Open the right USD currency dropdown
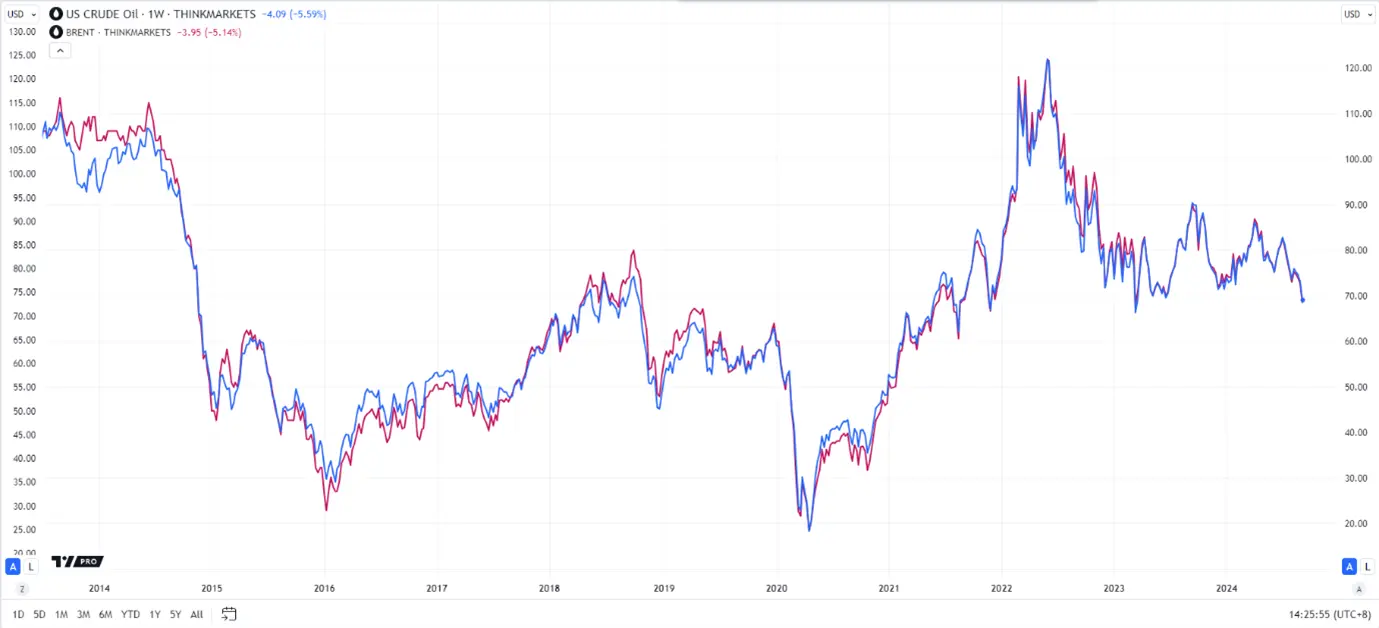The height and width of the screenshot is (628, 1379). click(x=1355, y=14)
